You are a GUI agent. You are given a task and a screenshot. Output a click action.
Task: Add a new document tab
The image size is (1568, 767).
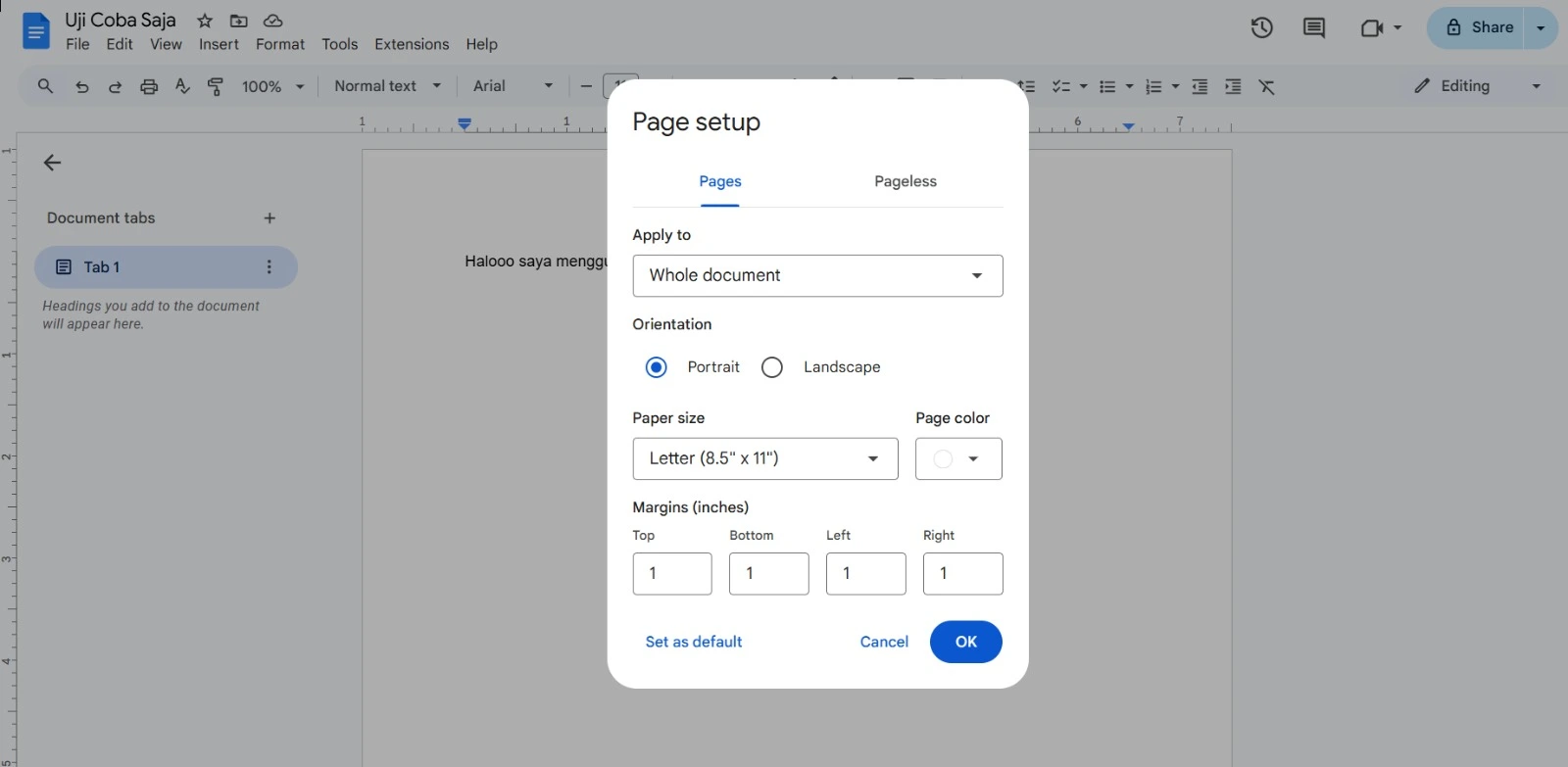[x=269, y=218]
